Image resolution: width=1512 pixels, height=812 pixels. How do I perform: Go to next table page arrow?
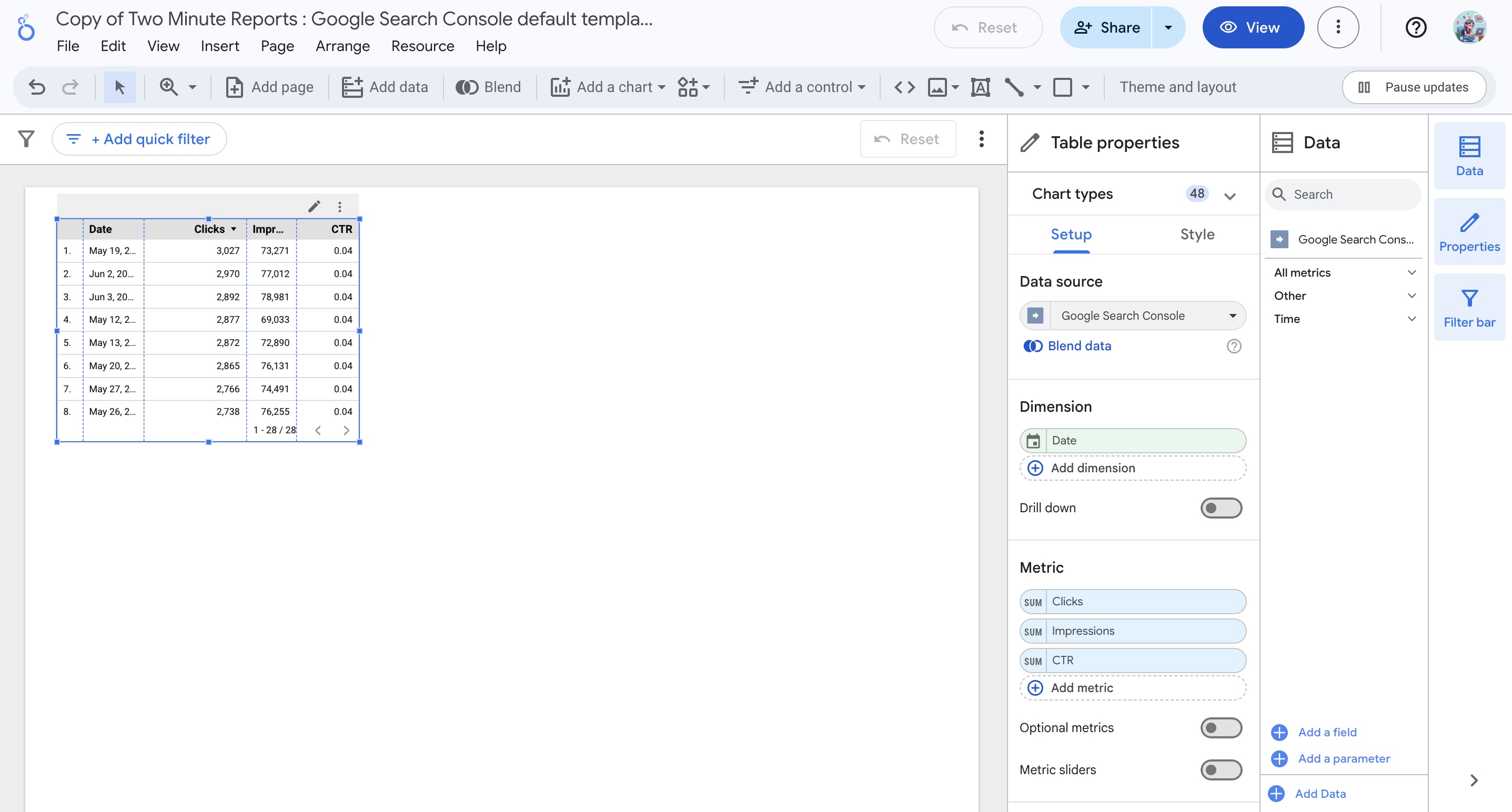point(346,430)
